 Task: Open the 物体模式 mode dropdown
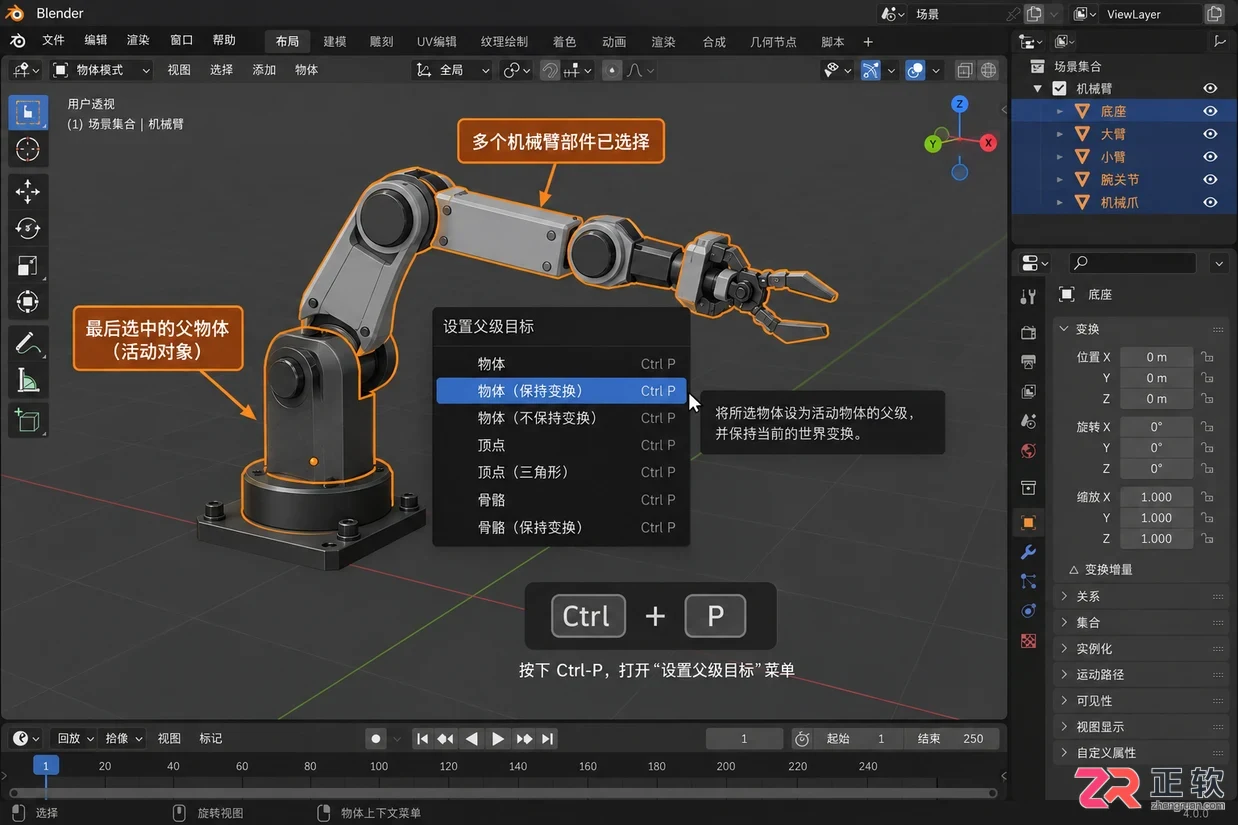[x=101, y=70]
